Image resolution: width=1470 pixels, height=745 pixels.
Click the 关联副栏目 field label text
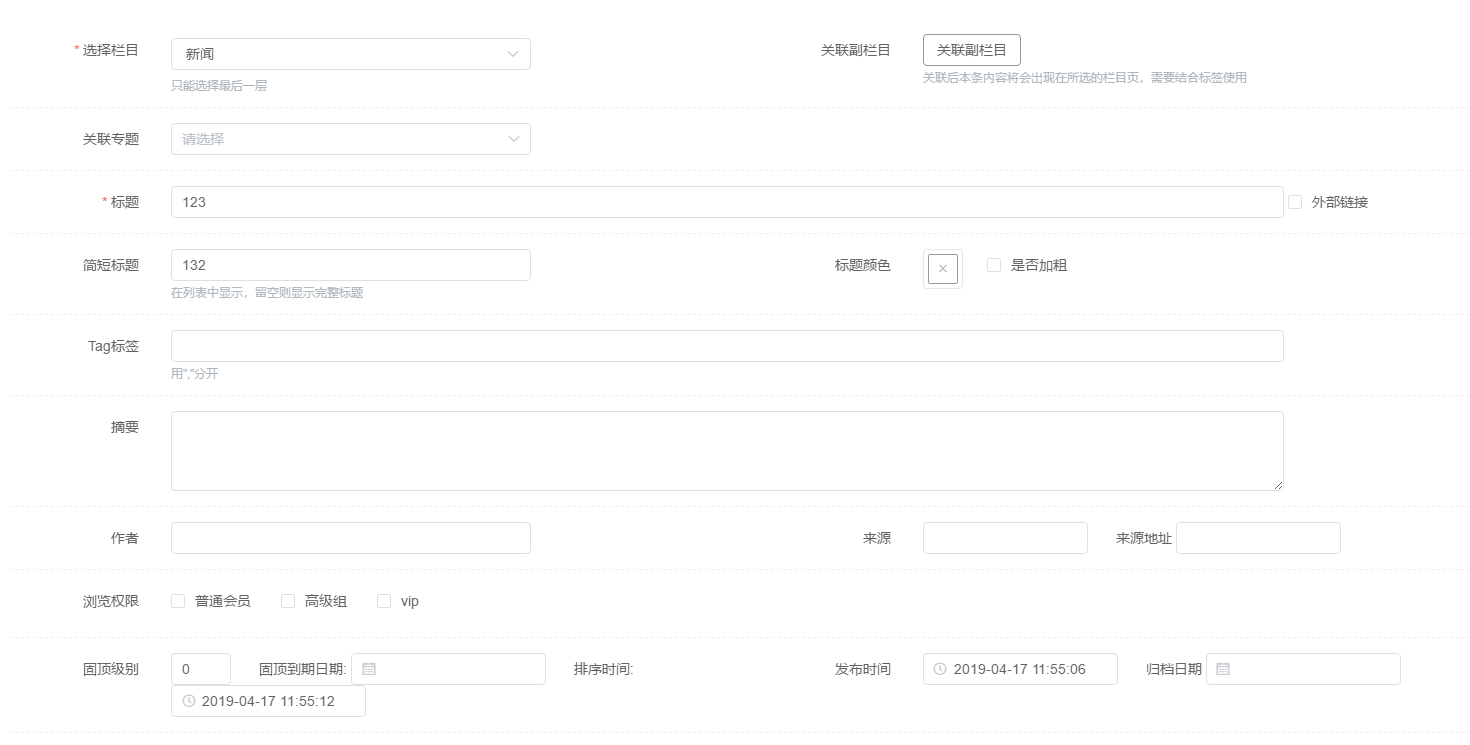856,50
